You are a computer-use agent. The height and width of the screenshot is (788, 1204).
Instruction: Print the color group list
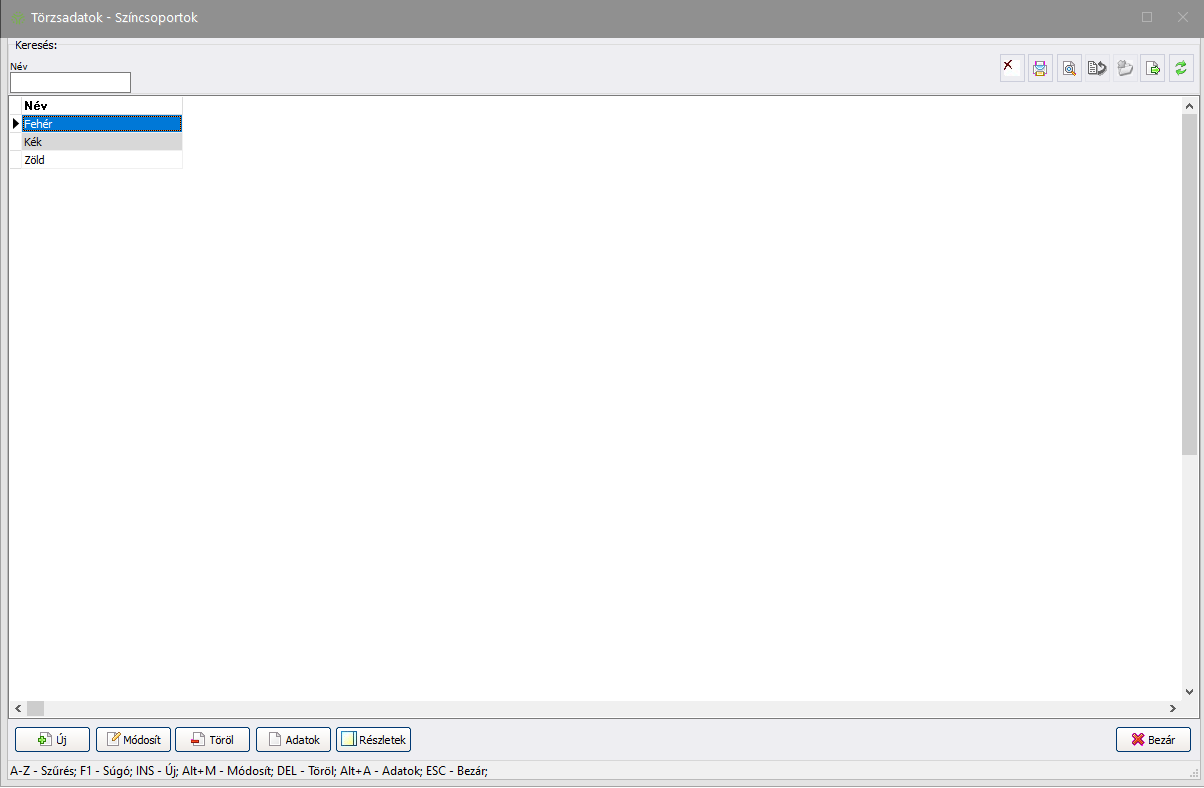pyautogui.click(x=1040, y=68)
